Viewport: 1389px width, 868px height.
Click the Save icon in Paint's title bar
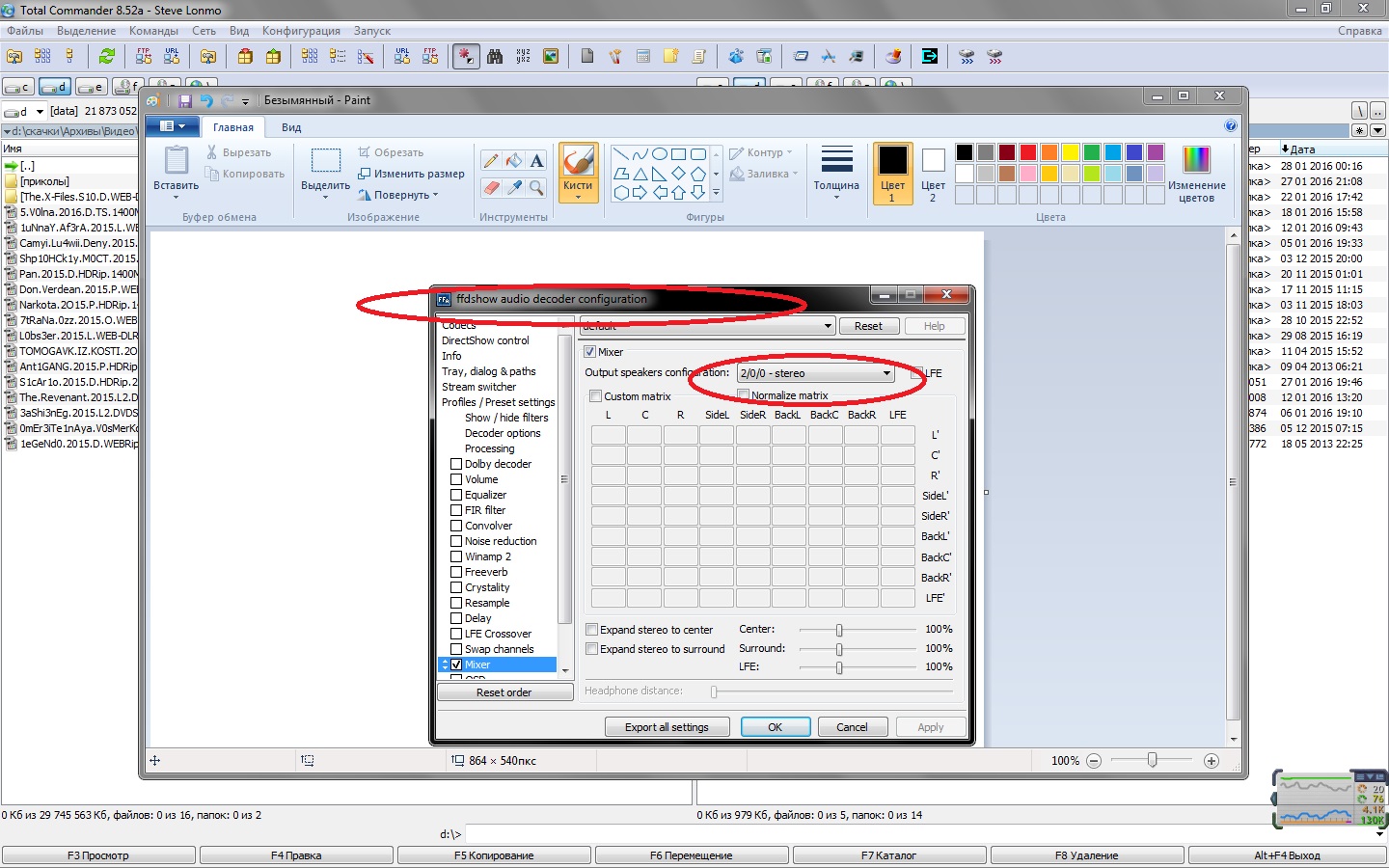click(185, 100)
